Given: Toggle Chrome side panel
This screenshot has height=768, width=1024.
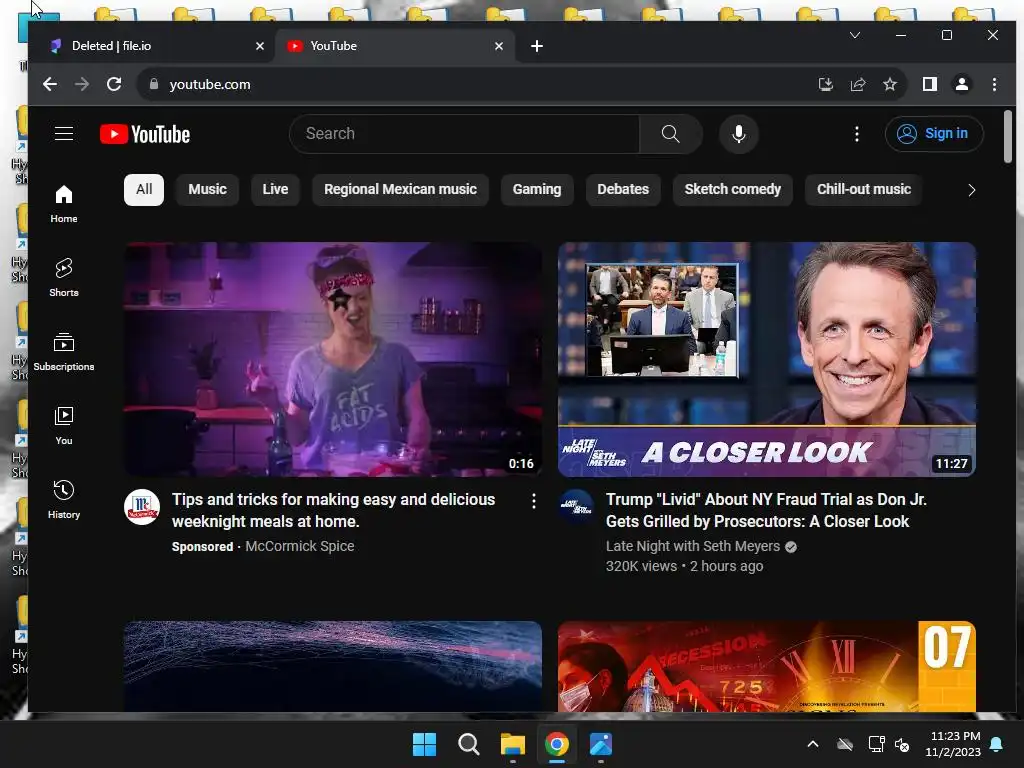Looking at the screenshot, I should click(929, 84).
